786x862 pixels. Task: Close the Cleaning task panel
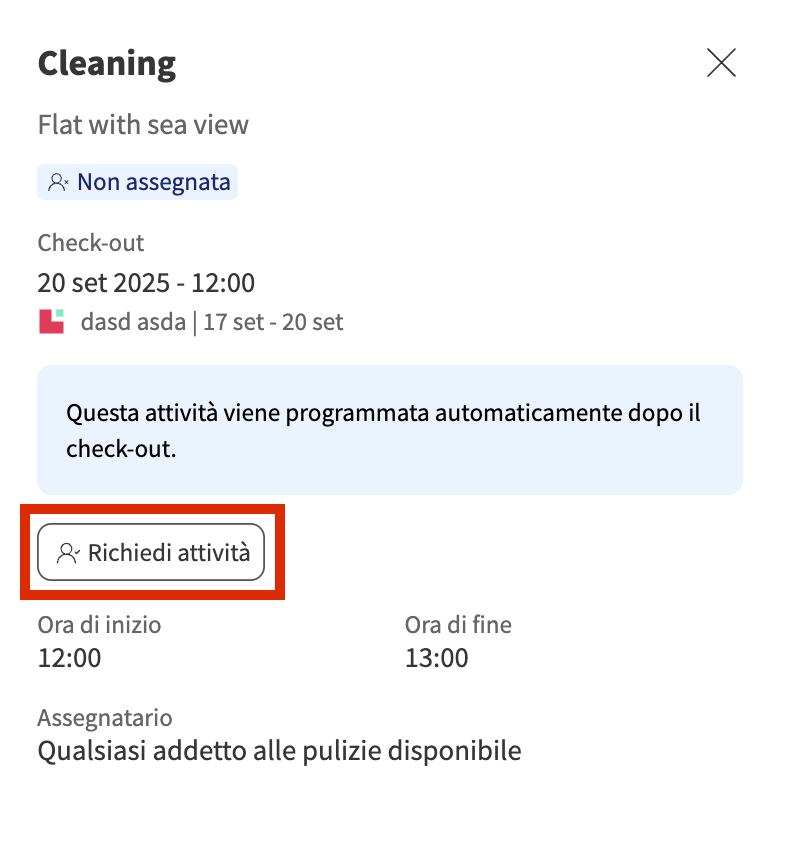[x=721, y=63]
